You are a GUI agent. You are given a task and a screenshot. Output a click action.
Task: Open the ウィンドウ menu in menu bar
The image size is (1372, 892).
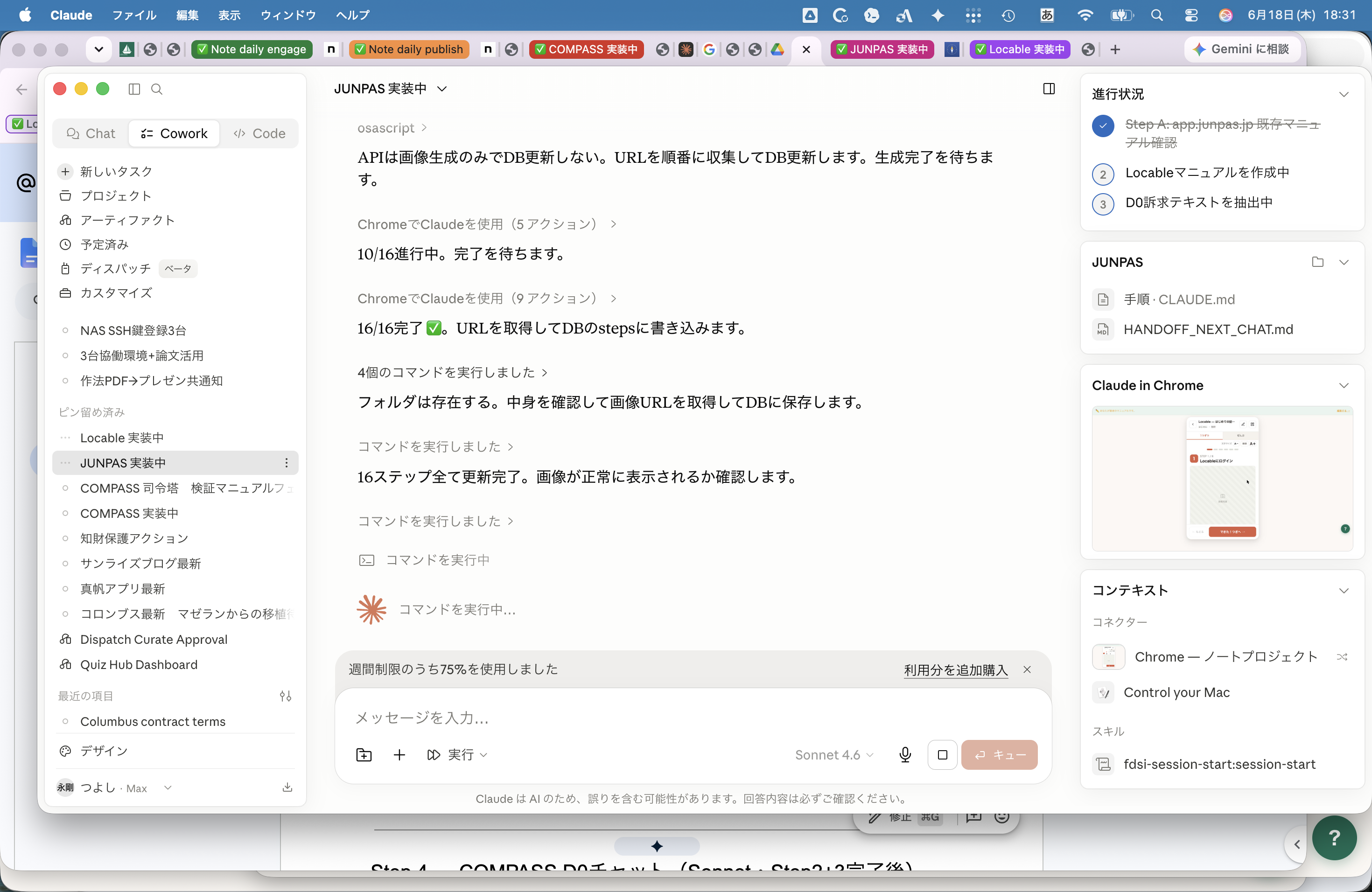click(x=287, y=15)
